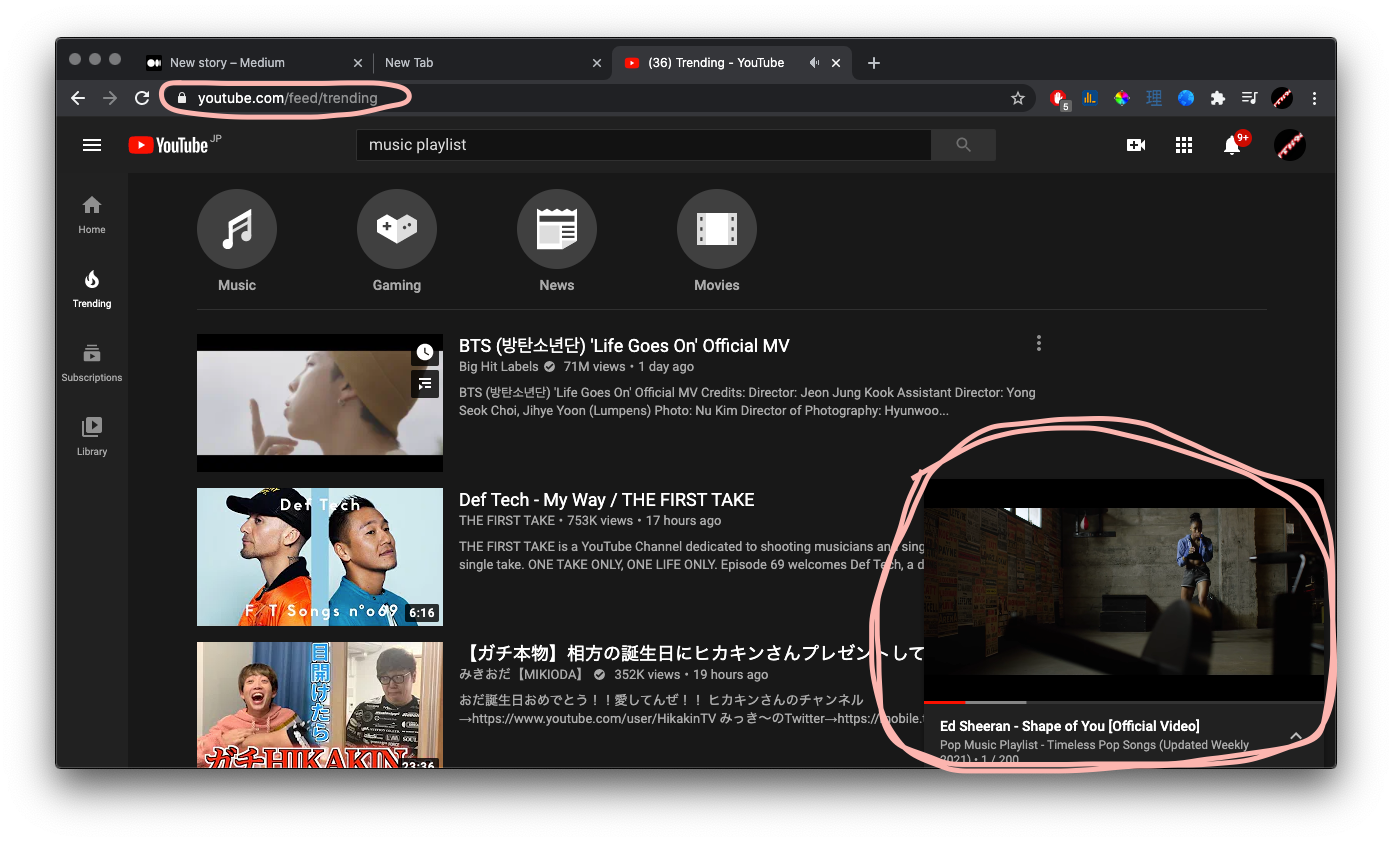
Task: Open Subscriptions in the sidebar
Action: pos(92,362)
